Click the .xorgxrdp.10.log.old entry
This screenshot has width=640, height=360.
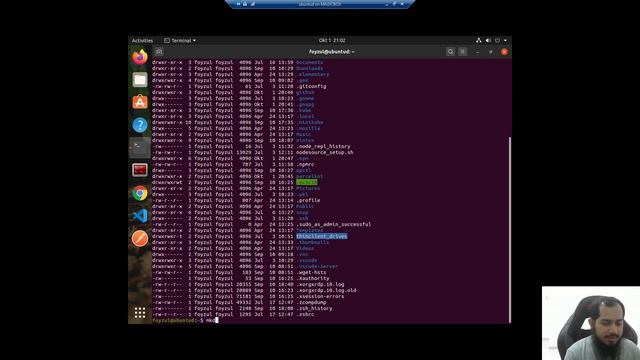(x=326, y=290)
